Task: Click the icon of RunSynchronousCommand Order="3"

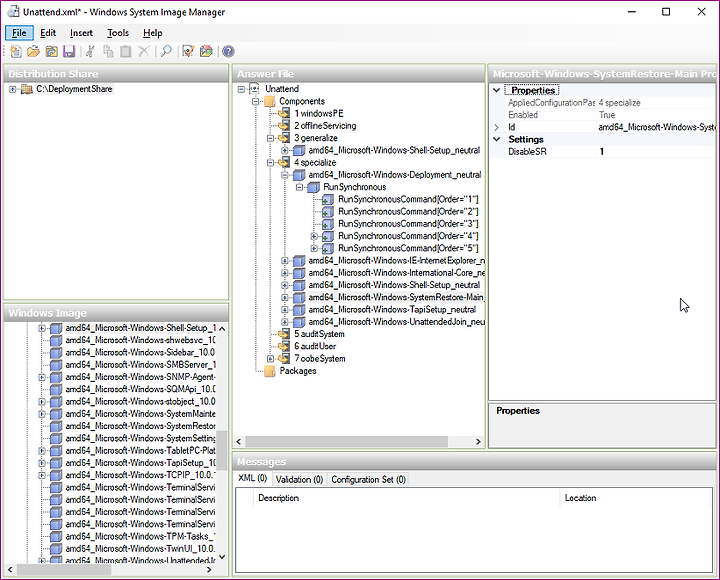Action: click(x=328, y=224)
